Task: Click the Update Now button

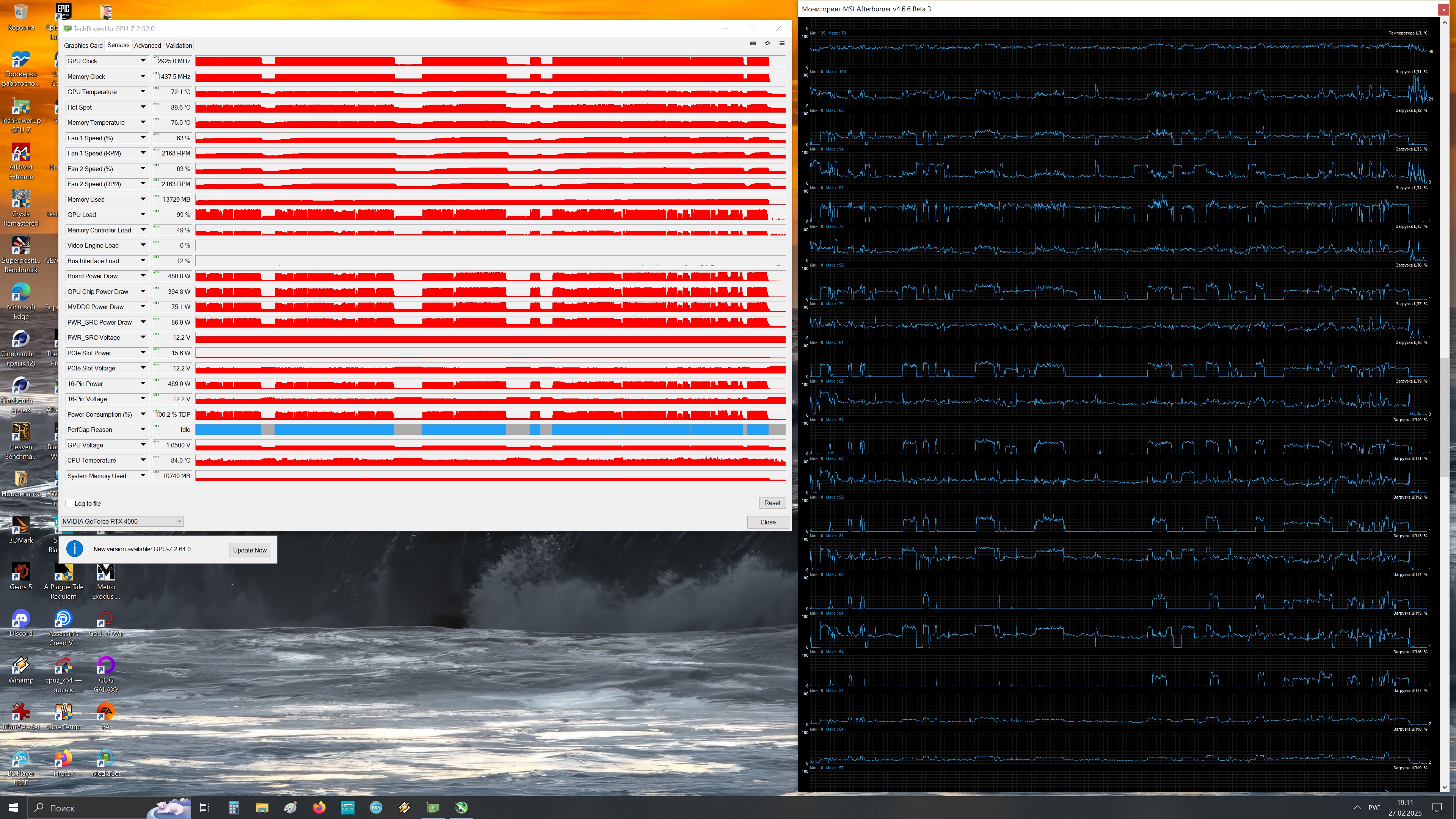Action: click(x=250, y=550)
